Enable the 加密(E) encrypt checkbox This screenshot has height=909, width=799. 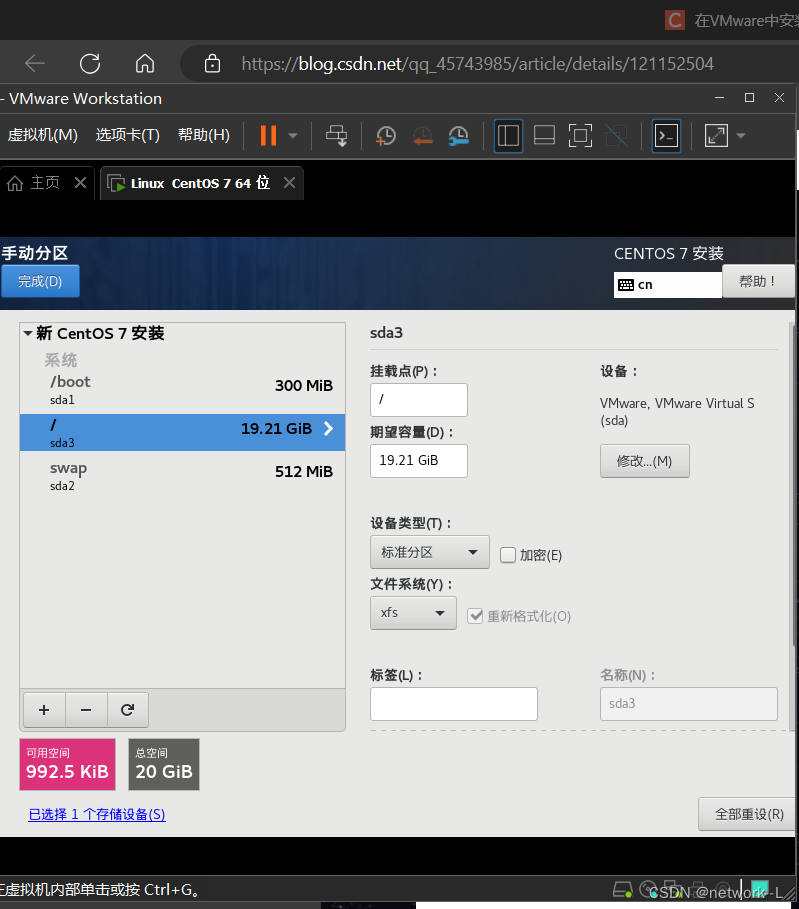tap(508, 555)
